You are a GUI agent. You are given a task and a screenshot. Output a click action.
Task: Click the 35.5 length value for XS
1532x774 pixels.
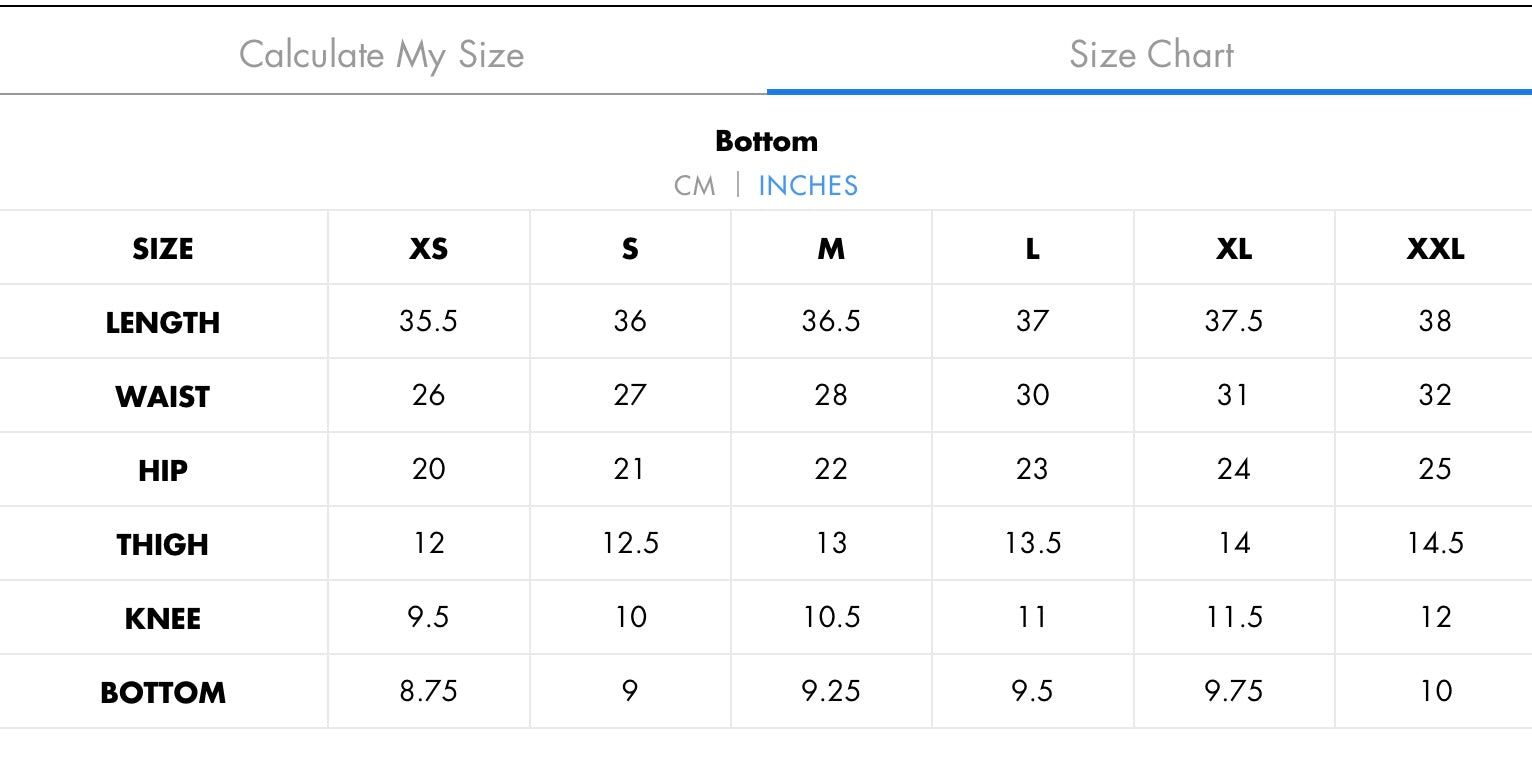[x=428, y=321]
